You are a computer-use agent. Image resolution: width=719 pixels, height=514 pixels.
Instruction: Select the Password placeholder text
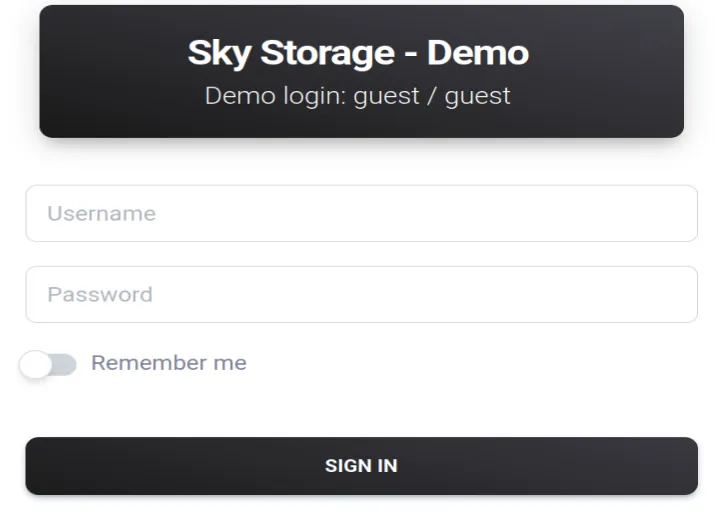point(100,294)
